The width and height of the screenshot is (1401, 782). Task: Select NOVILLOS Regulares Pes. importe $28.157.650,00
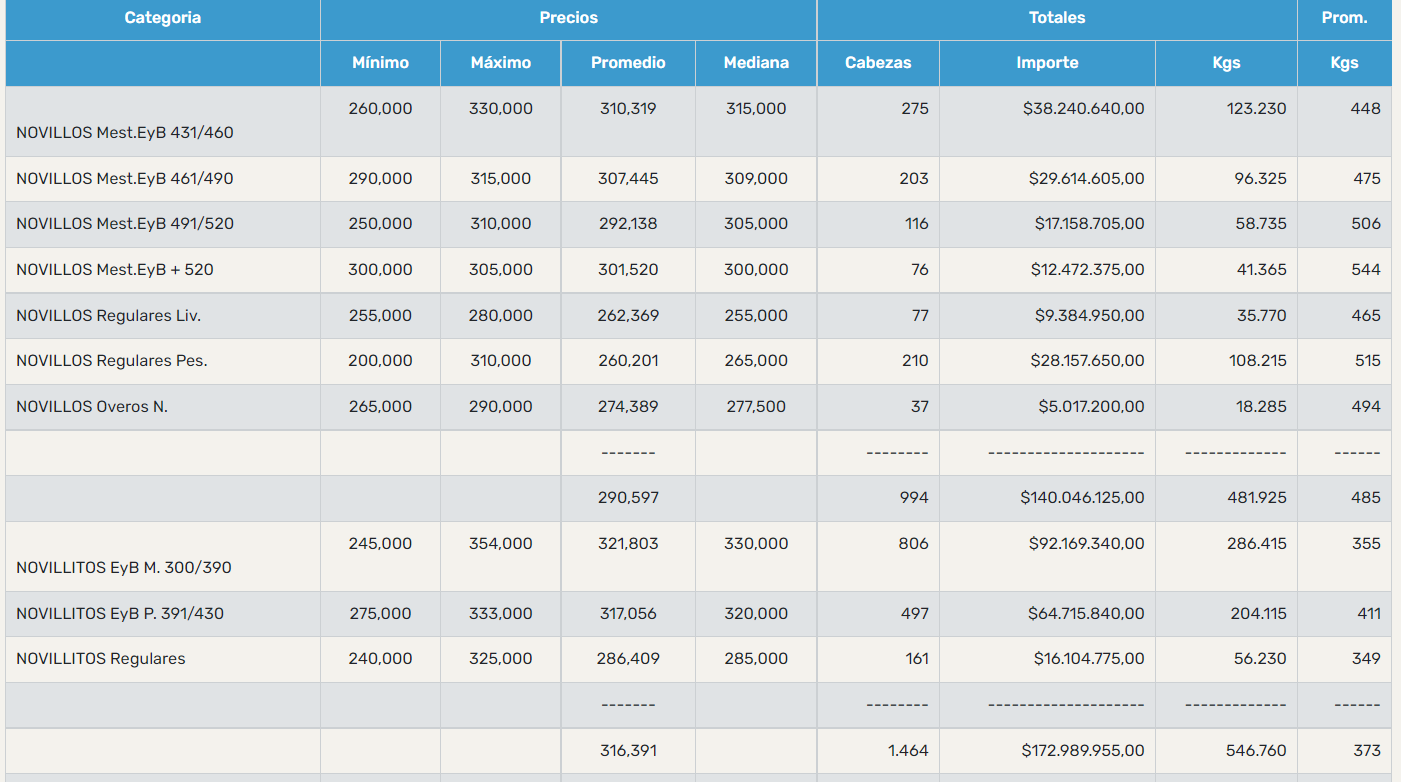pyautogui.click(x=1086, y=361)
